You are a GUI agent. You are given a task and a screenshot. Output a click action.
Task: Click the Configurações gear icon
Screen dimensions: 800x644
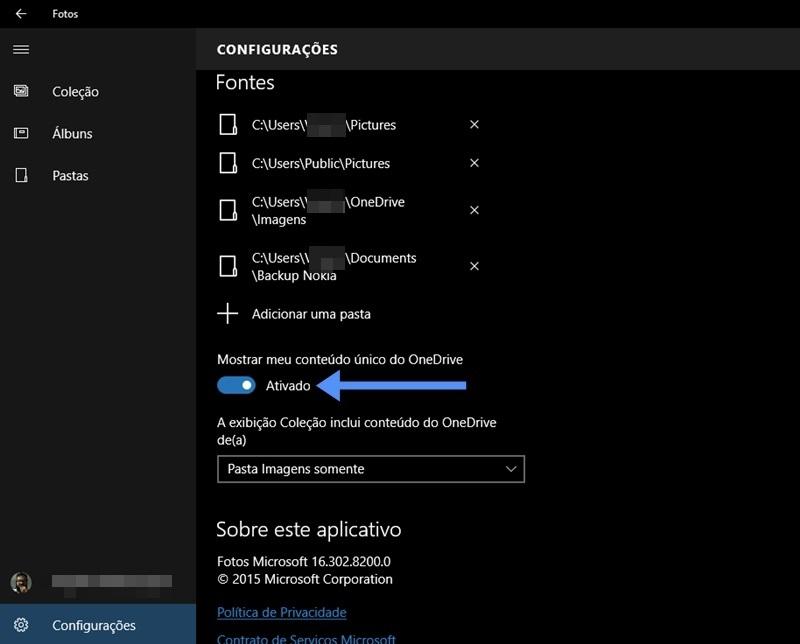tap(21, 625)
